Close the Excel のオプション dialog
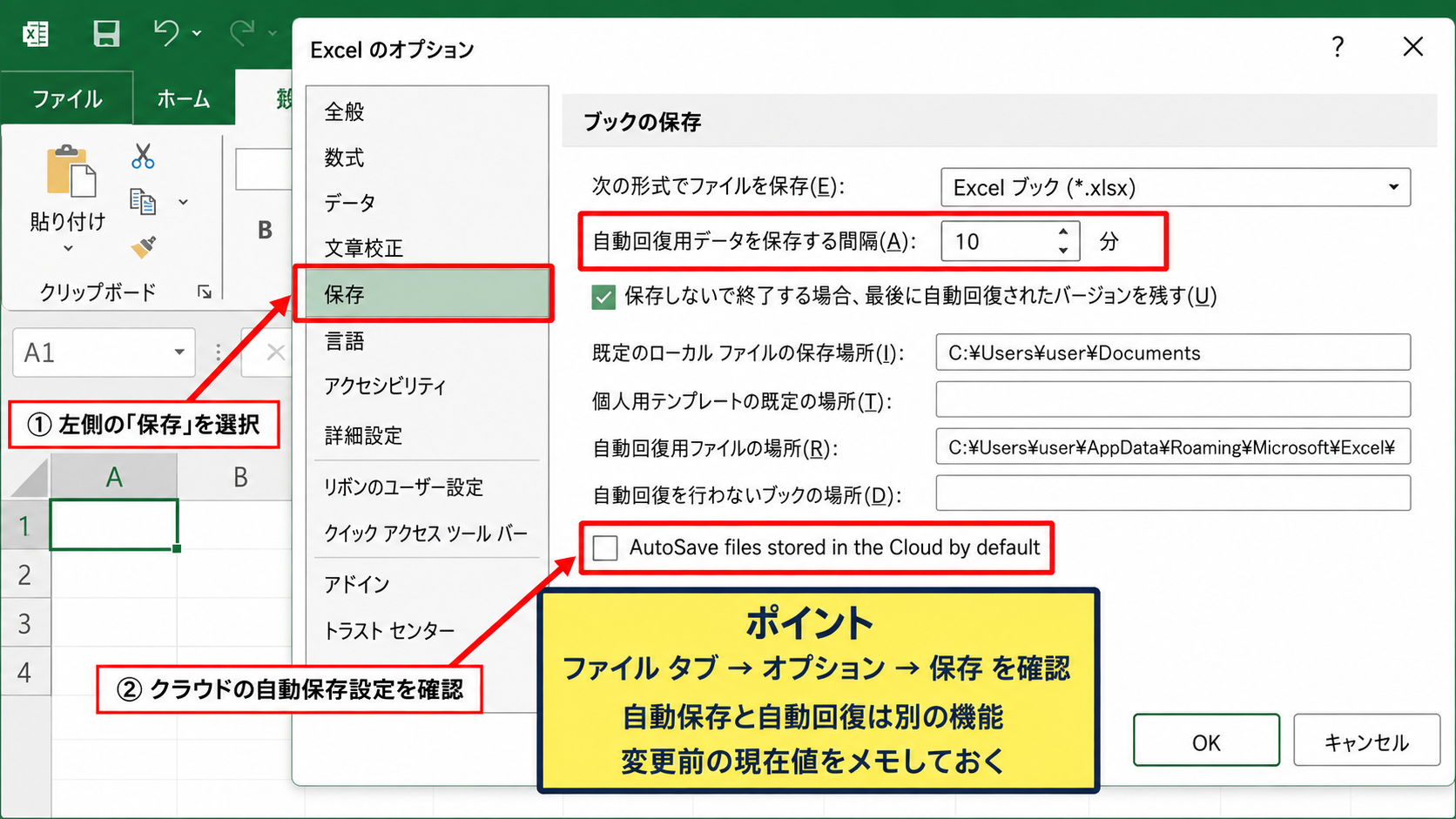The image size is (1456, 819). click(x=1412, y=47)
